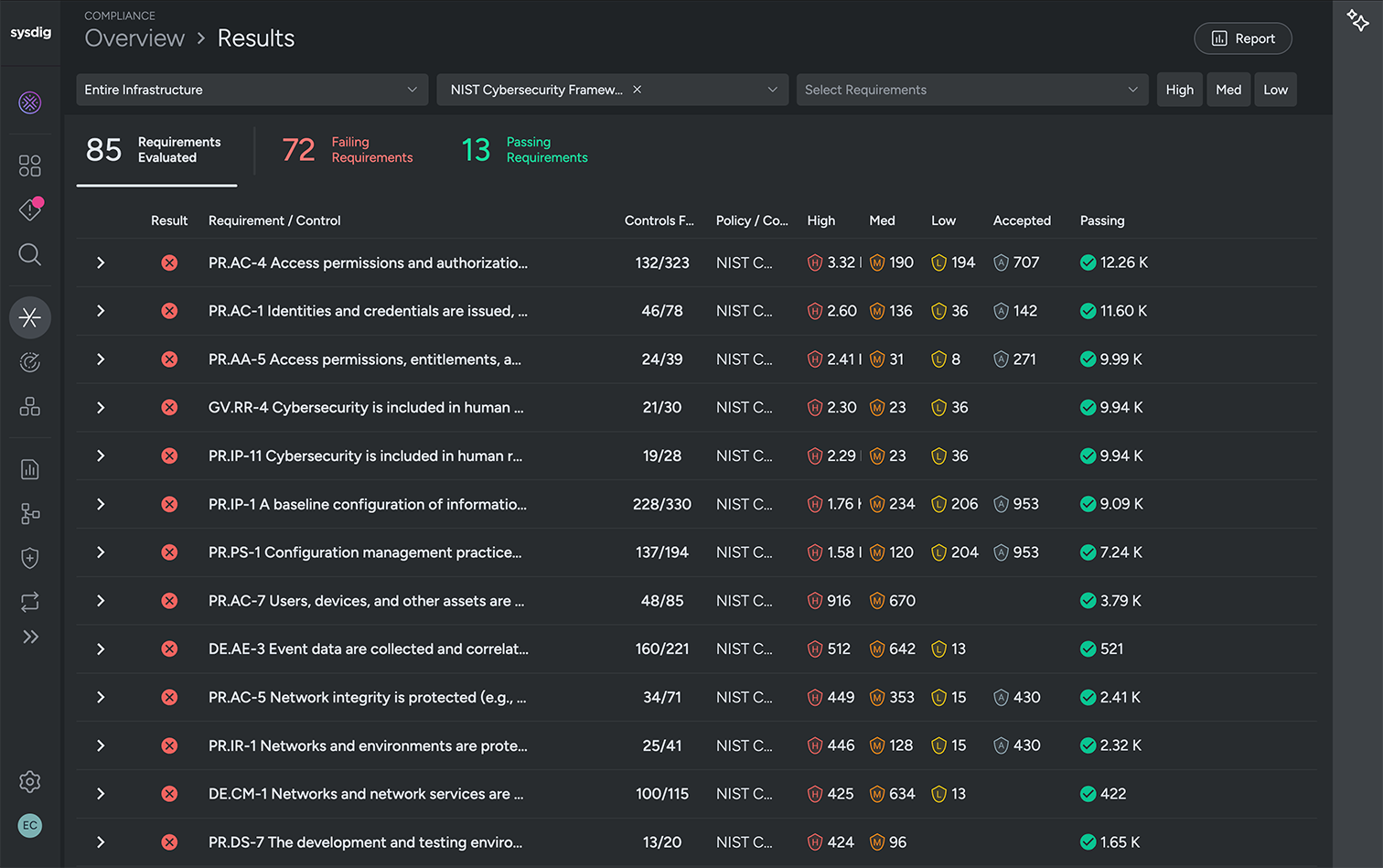Open the Select Requirements dropdown
This screenshot has height=868, width=1383.
pyautogui.click(x=972, y=90)
